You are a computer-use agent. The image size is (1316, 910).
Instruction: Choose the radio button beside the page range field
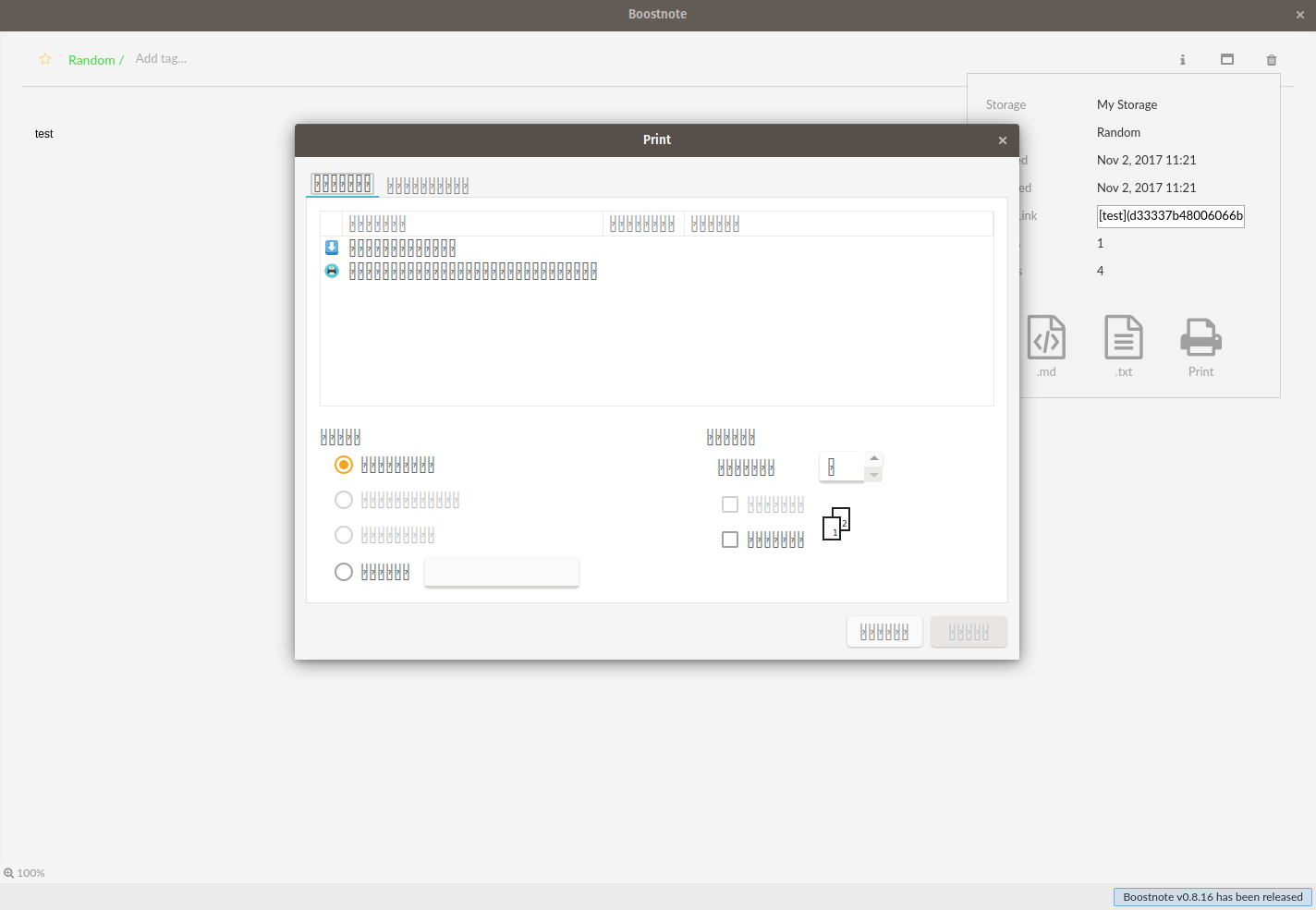344,572
